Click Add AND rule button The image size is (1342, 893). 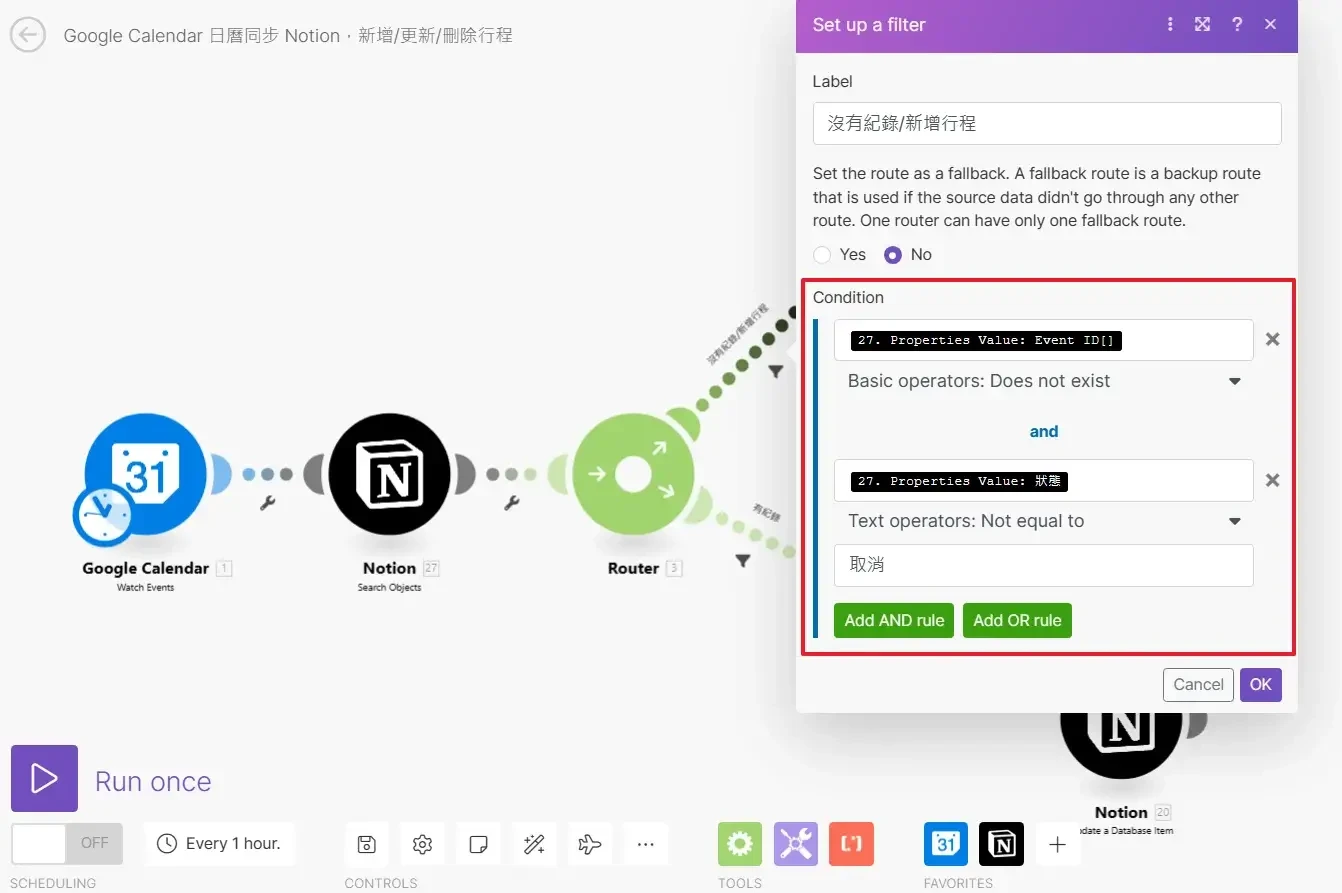pyautogui.click(x=894, y=620)
